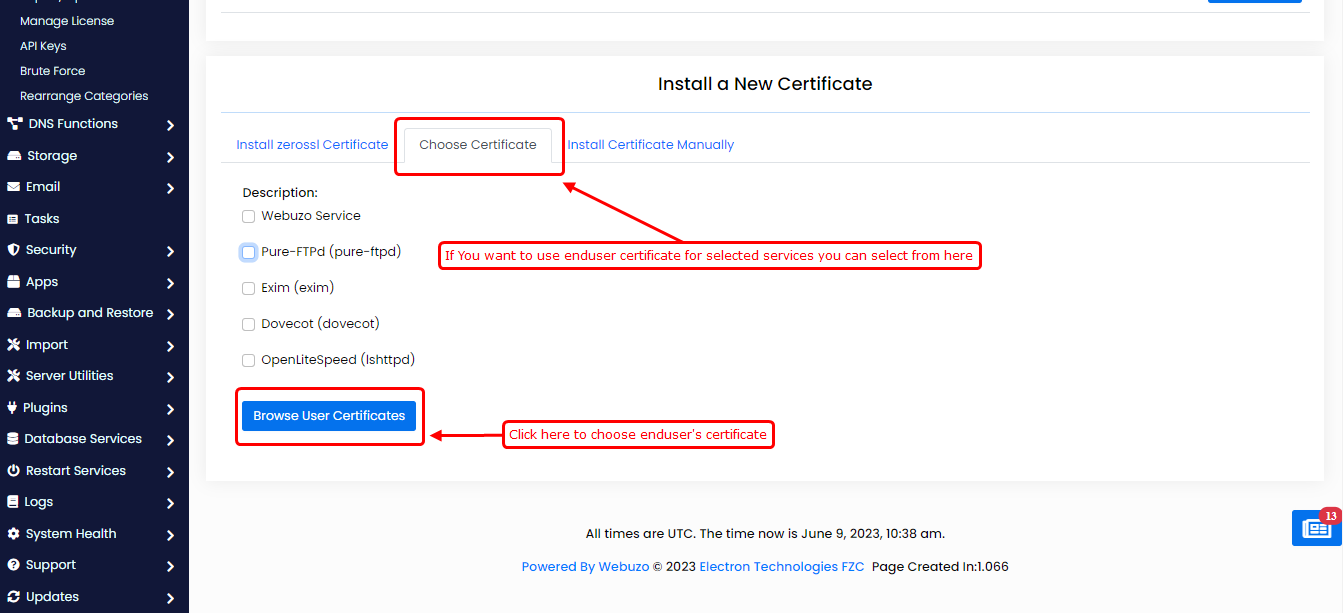Expand the Backup and Restore menu arrow
This screenshot has height=613, width=1343.
[170, 314]
